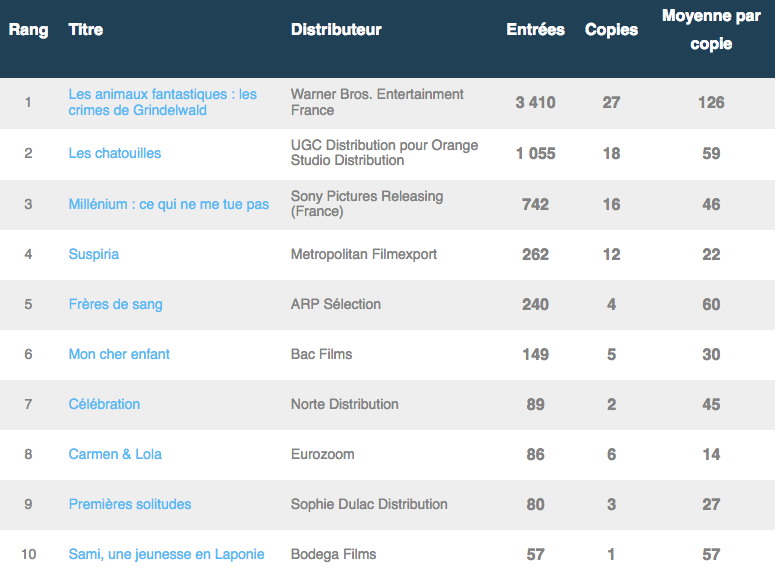The width and height of the screenshot is (775, 579).
Task: Click the Célébration film link
Action: click(x=104, y=404)
